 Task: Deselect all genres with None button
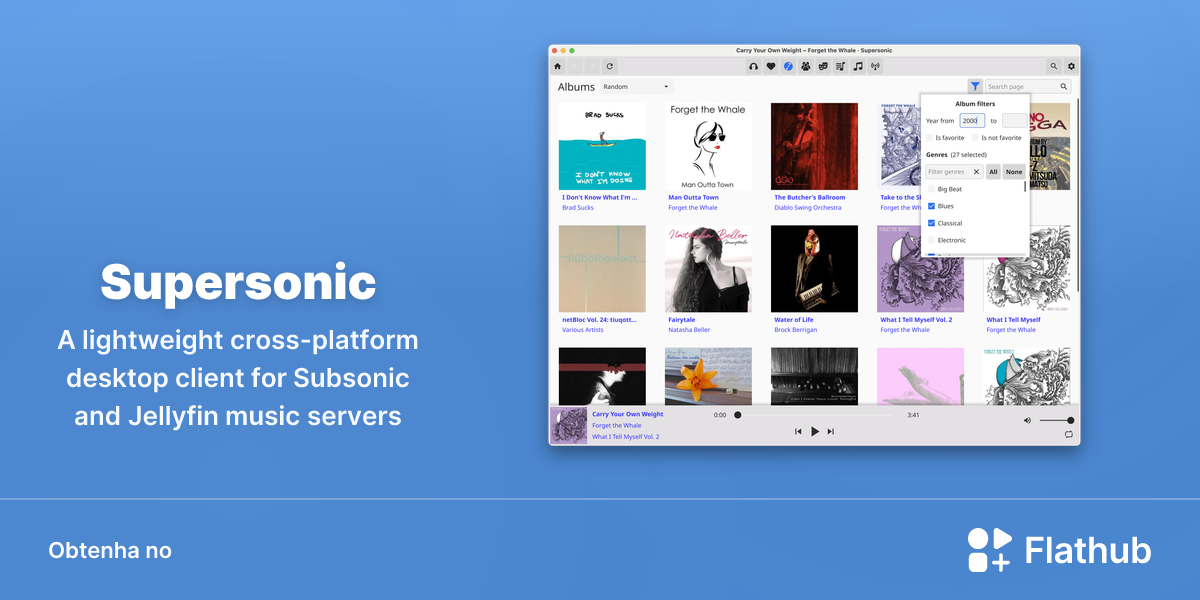(x=1014, y=172)
